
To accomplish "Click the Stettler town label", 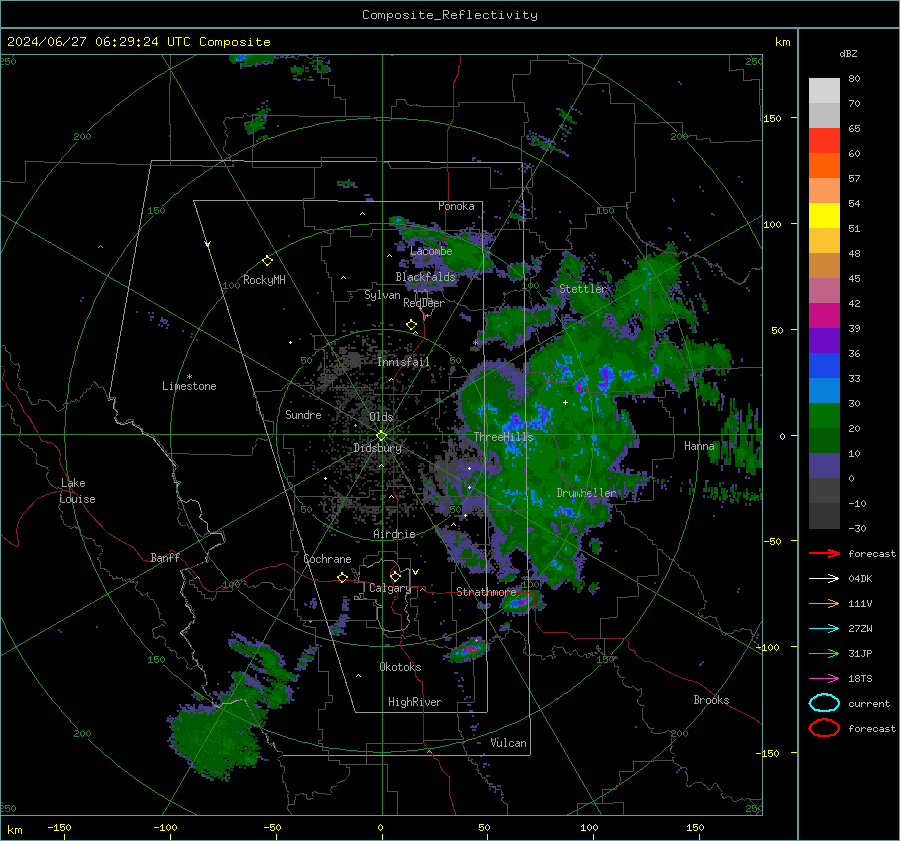I will [x=582, y=289].
